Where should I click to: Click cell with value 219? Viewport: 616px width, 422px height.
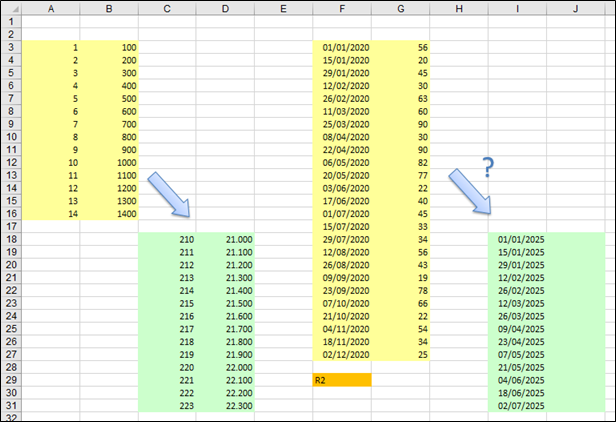167,354
